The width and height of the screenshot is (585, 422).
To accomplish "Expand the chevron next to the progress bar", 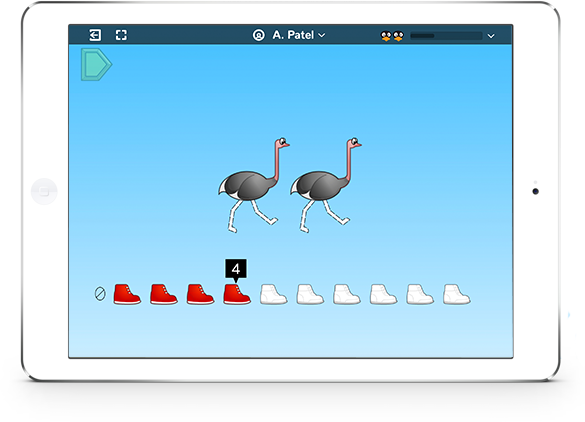I will 491,36.
